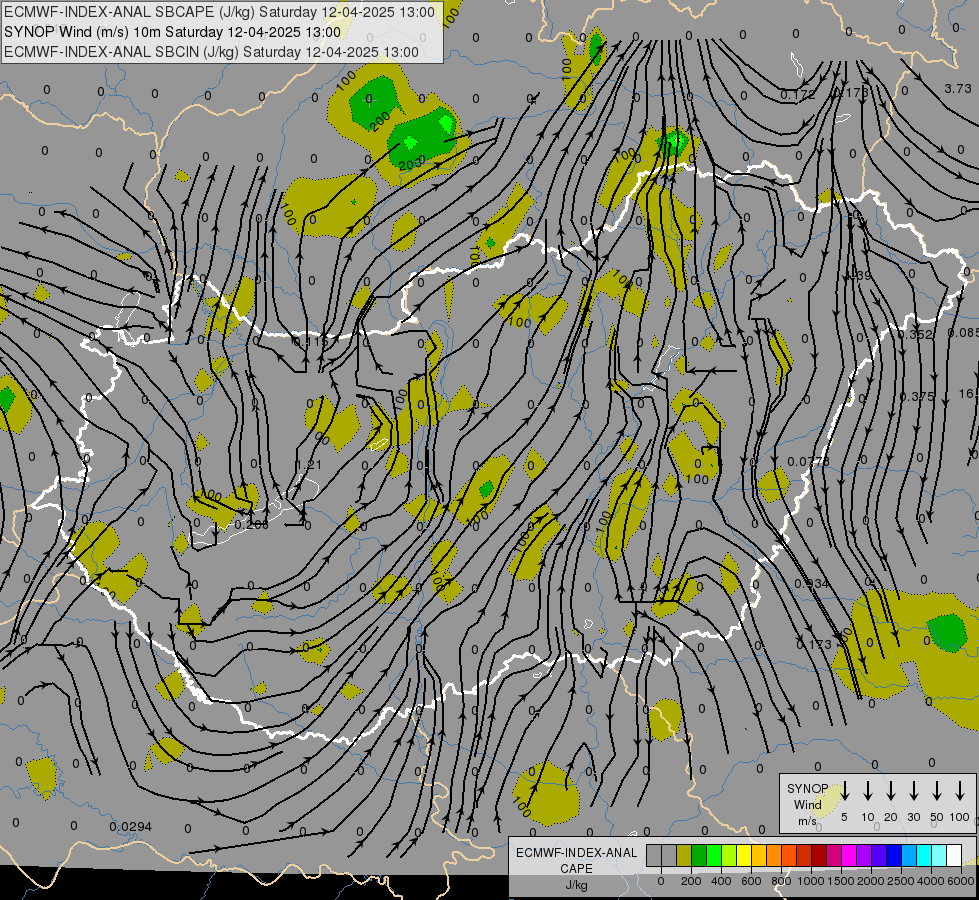Viewport: 979px width, 900px height.
Task: Click the 0.934 value on the map
Action: (812, 583)
